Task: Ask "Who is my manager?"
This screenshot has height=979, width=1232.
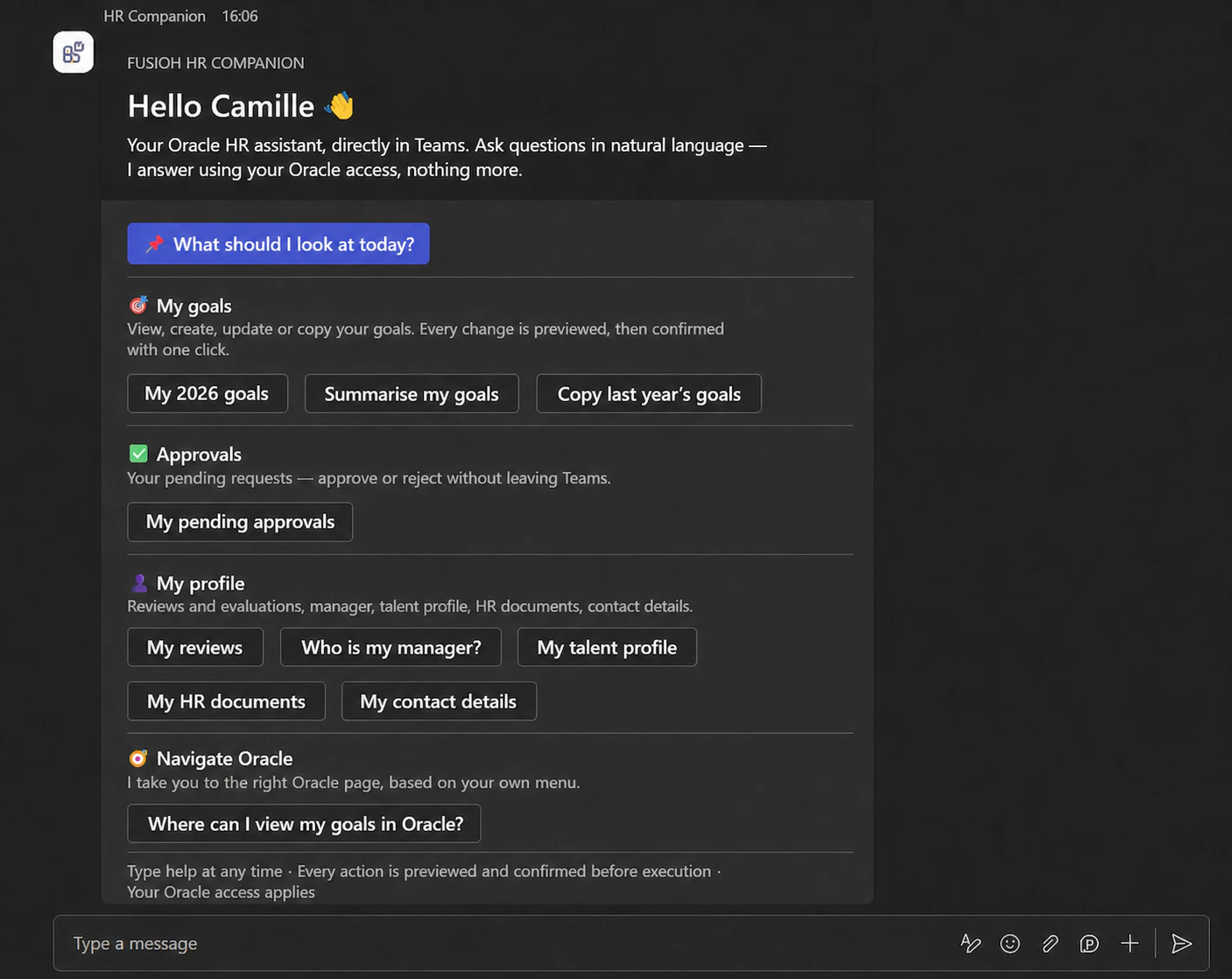Action: coord(391,647)
